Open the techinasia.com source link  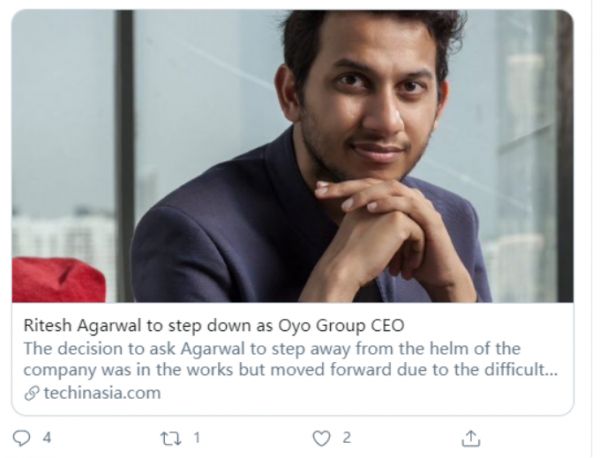101,393
